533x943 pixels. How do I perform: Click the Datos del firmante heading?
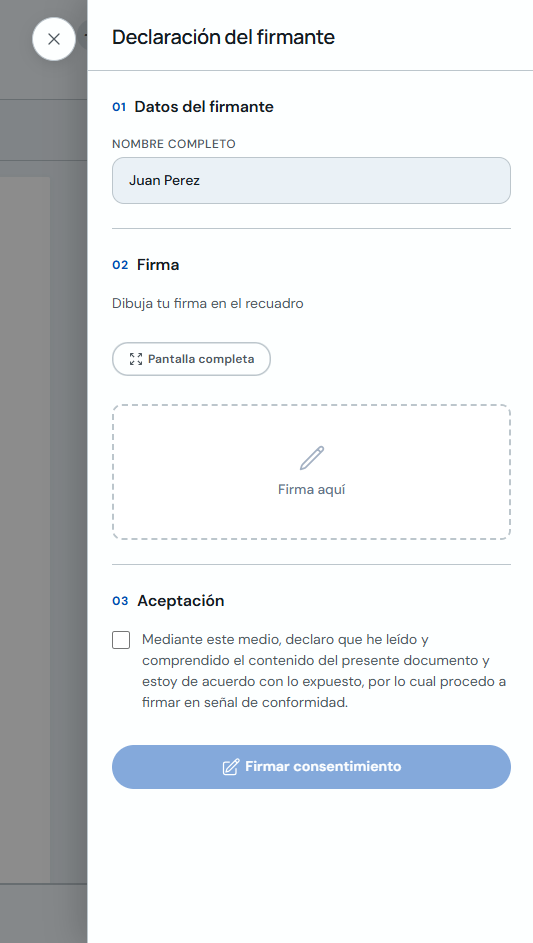pyautogui.click(x=204, y=107)
